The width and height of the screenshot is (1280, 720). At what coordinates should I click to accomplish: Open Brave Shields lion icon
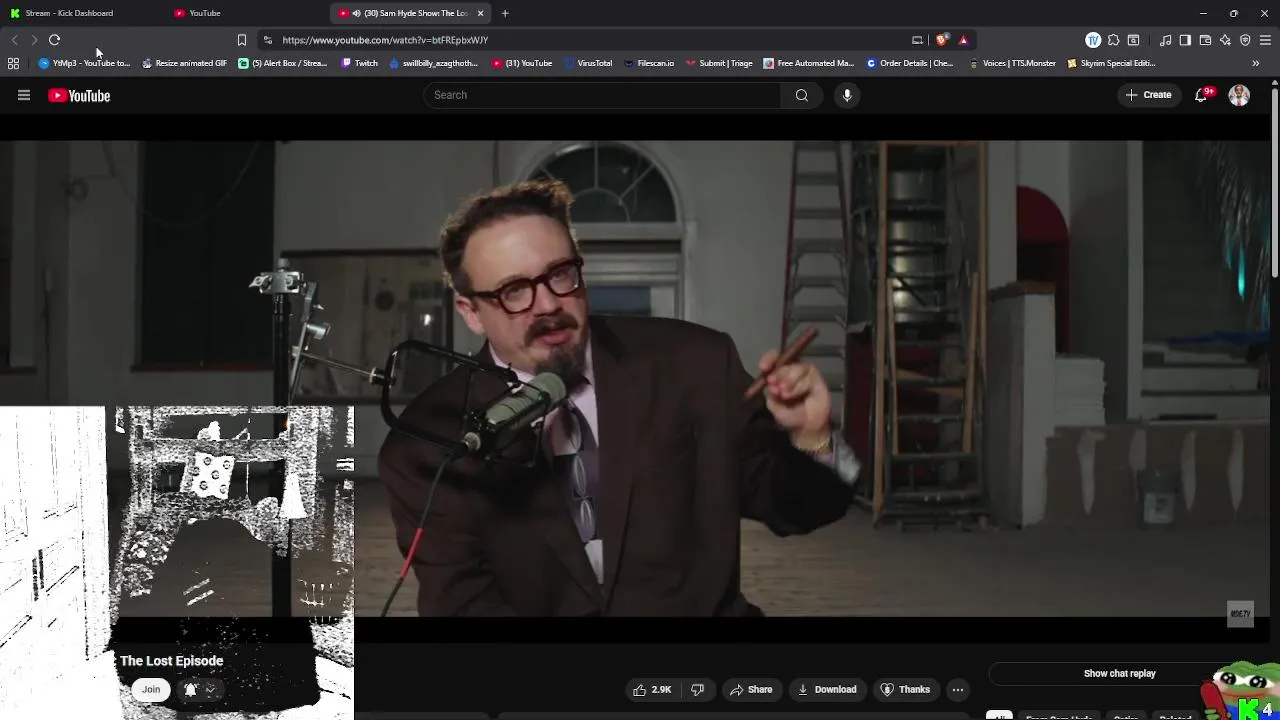coord(942,40)
